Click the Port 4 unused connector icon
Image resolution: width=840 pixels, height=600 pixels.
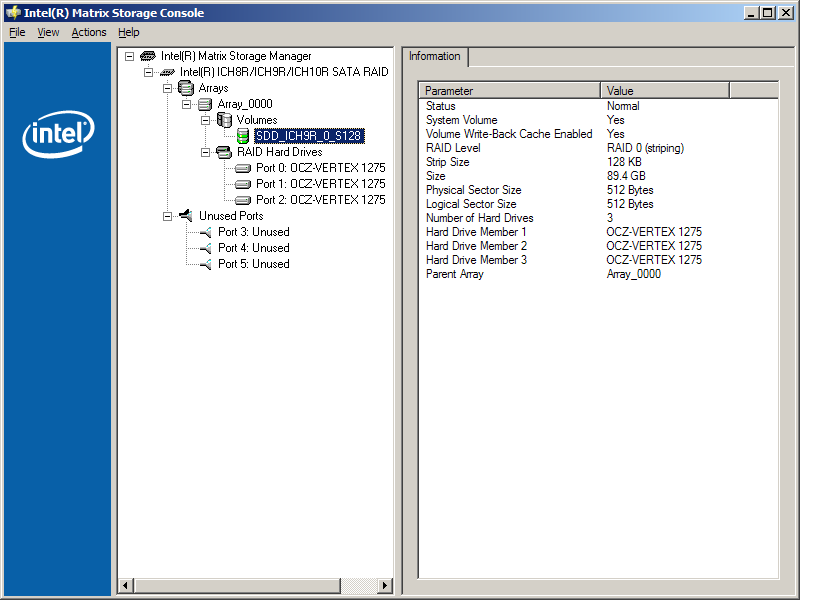[205, 248]
